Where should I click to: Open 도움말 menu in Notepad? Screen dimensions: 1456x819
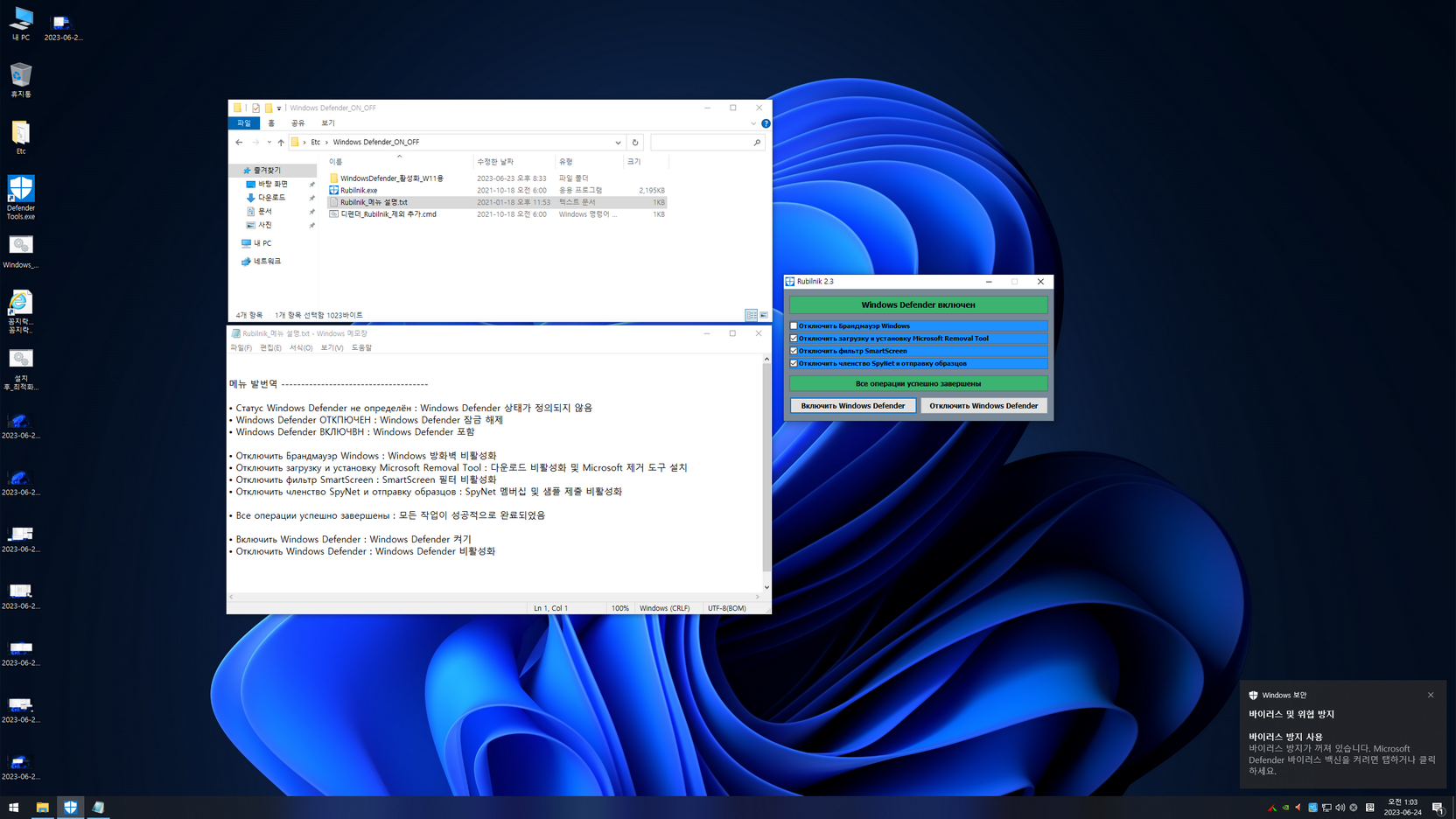361,348
